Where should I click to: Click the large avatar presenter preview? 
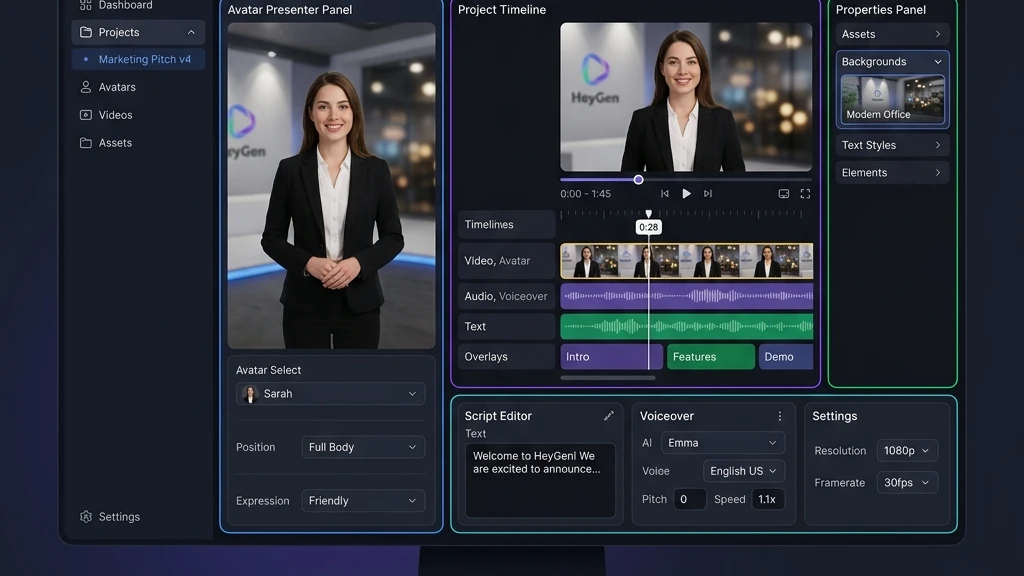(x=331, y=185)
